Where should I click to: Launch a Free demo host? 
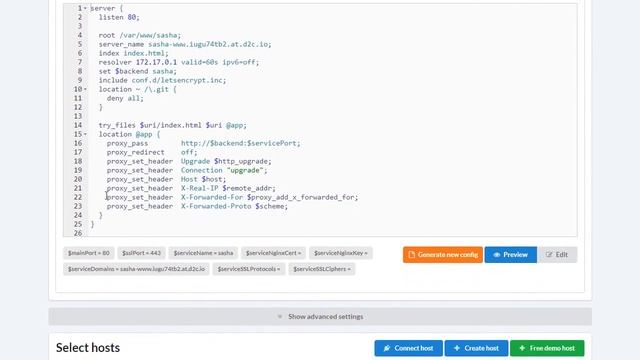(x=547, y=348)
